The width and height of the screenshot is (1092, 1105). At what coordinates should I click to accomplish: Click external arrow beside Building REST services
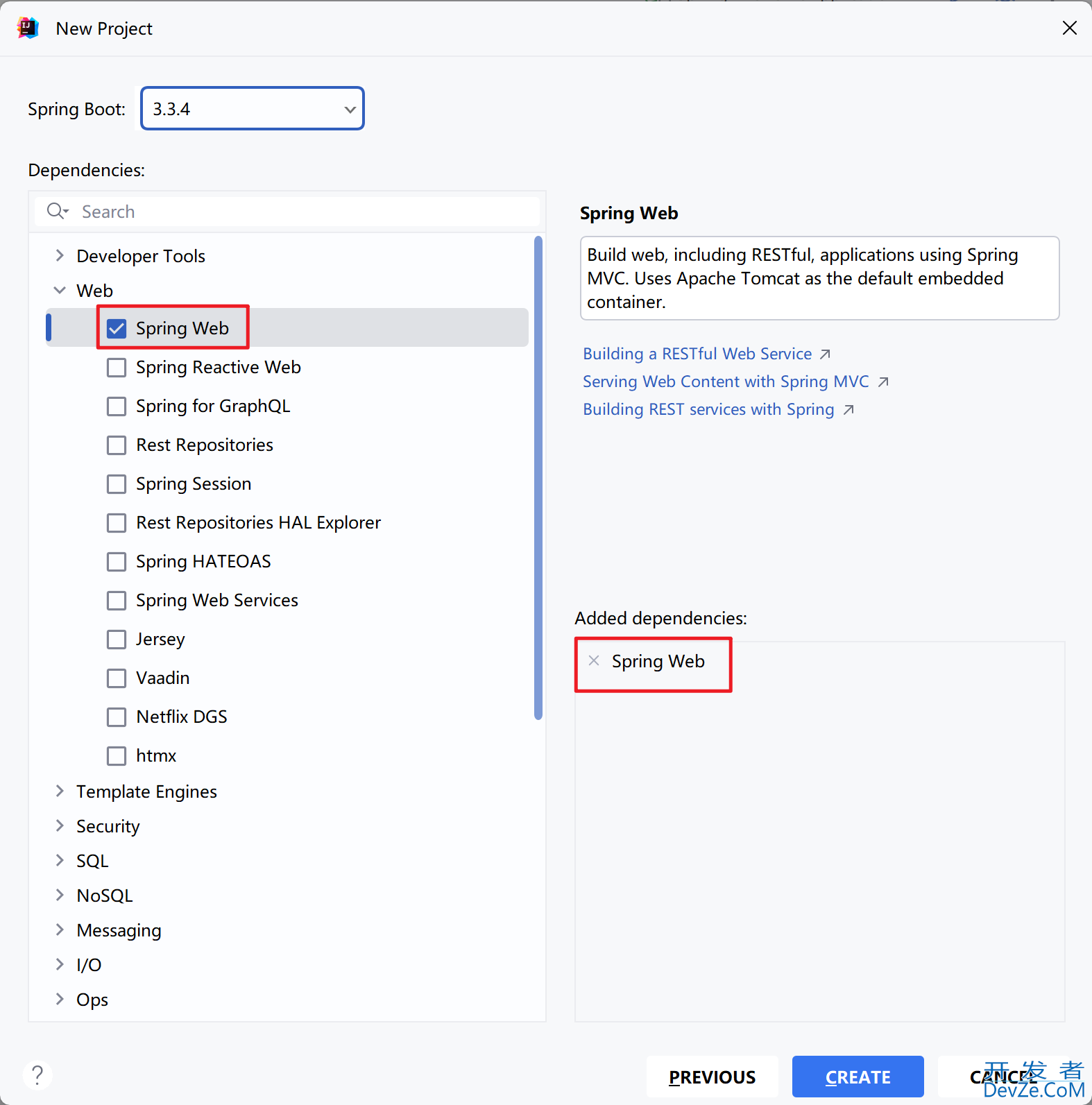click(x=848, y=410)
